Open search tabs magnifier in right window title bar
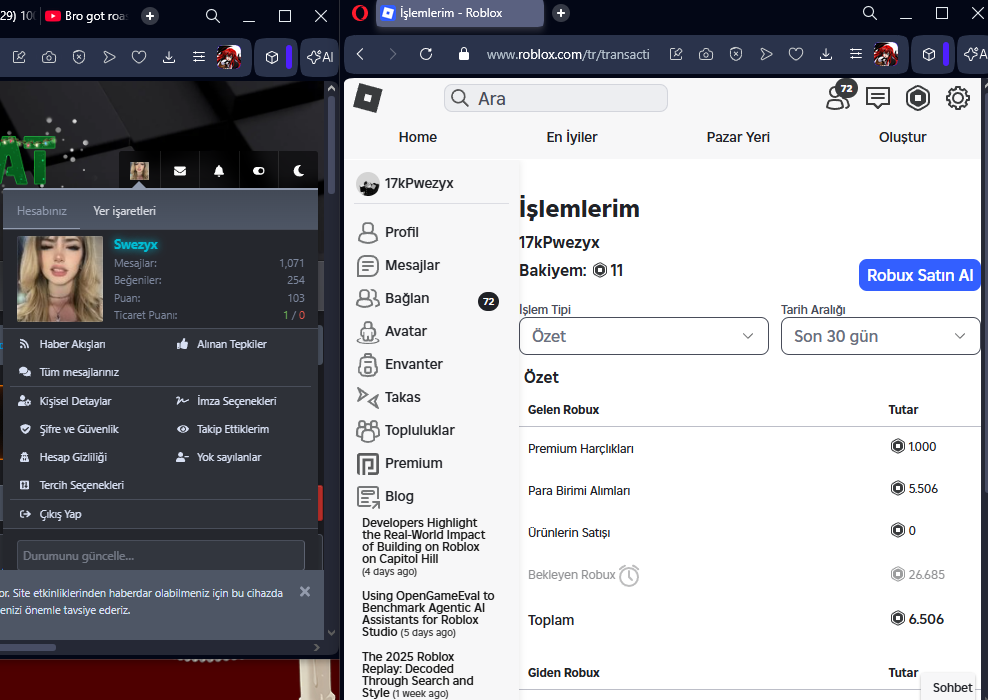Screen dimensions: 988x700 click(870, 13)
